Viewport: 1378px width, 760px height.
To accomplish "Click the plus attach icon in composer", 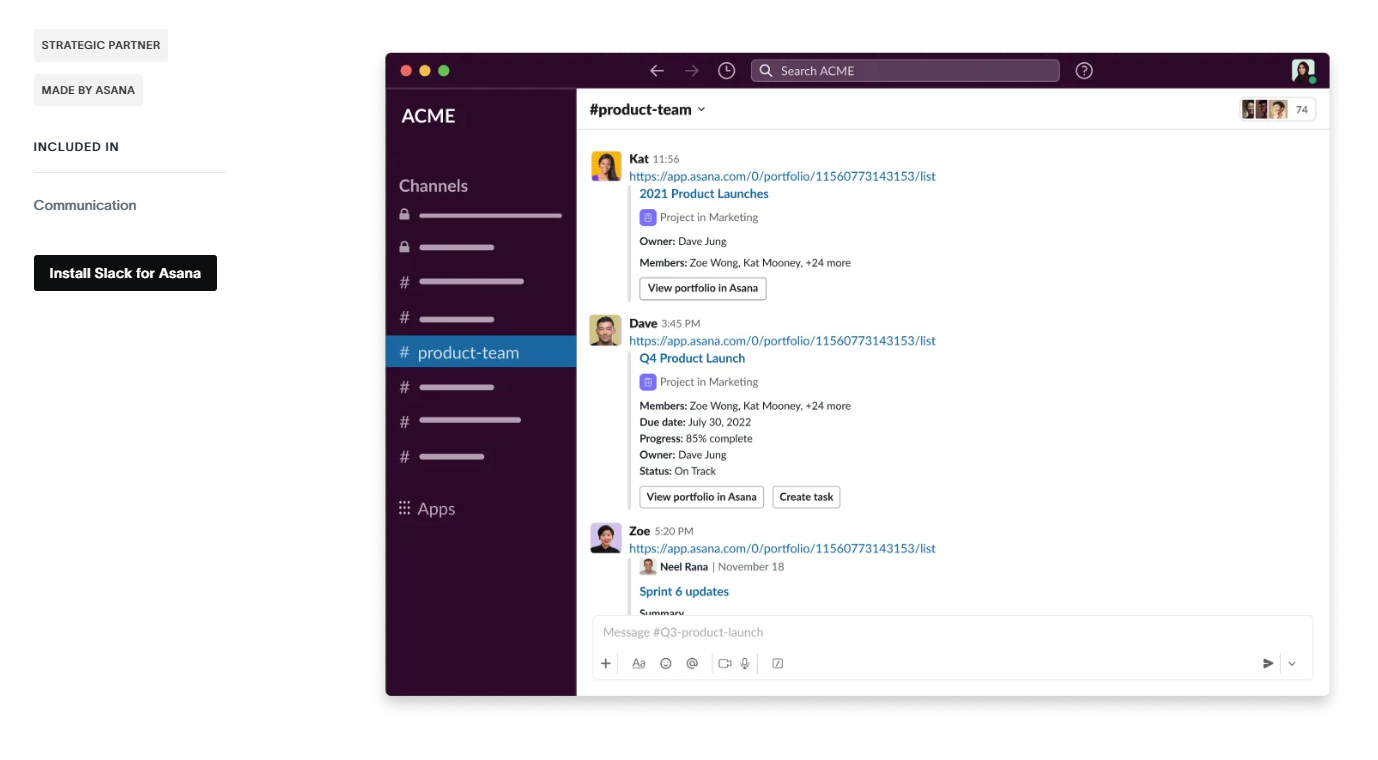I will point(606,663).
